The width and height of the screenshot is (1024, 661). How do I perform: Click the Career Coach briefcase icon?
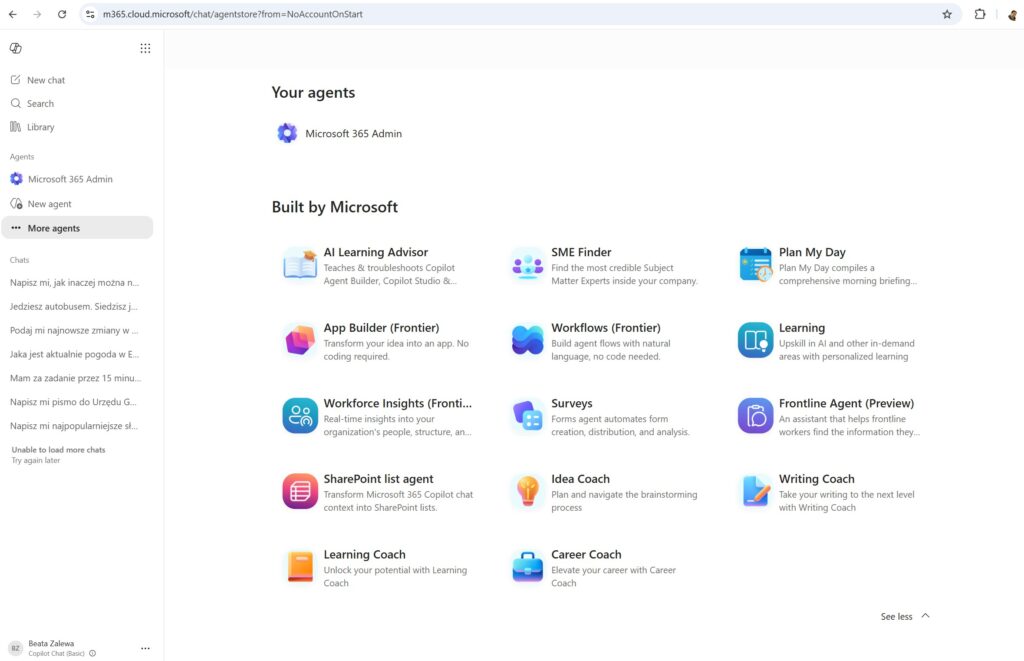click(528, 567)
